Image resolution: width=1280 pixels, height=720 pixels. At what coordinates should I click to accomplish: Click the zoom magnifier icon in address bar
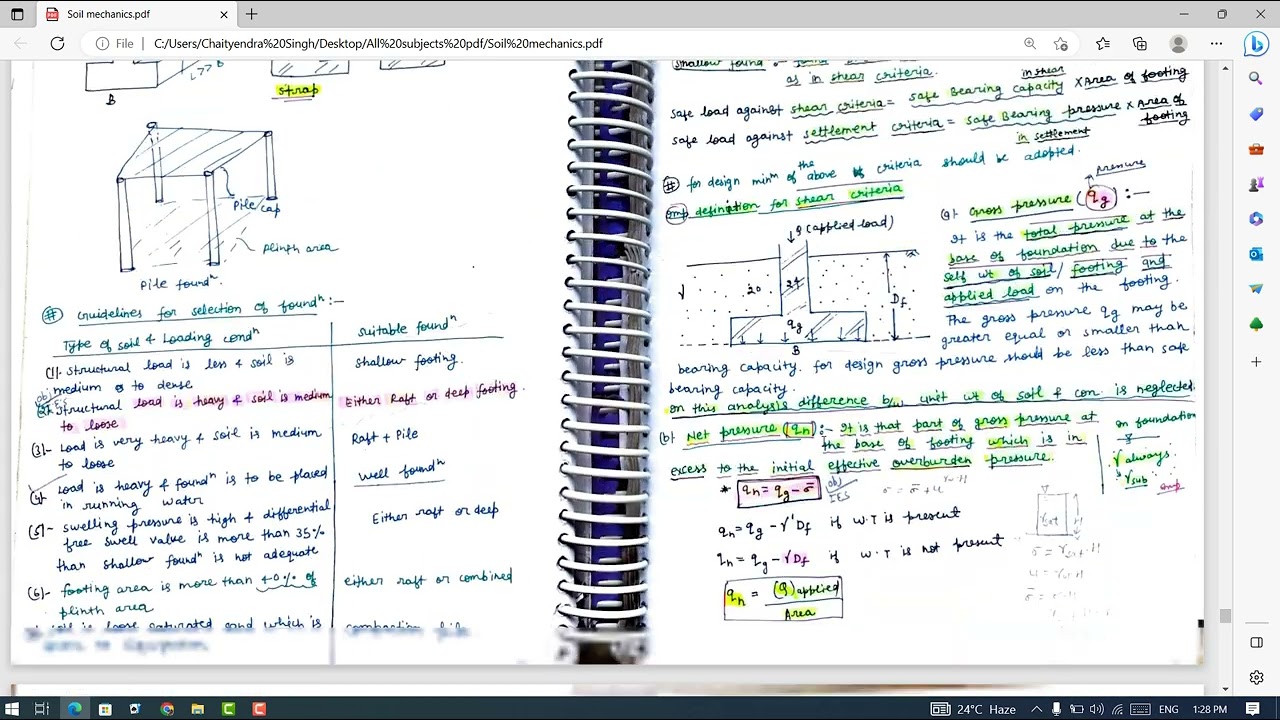(1030, 44)
